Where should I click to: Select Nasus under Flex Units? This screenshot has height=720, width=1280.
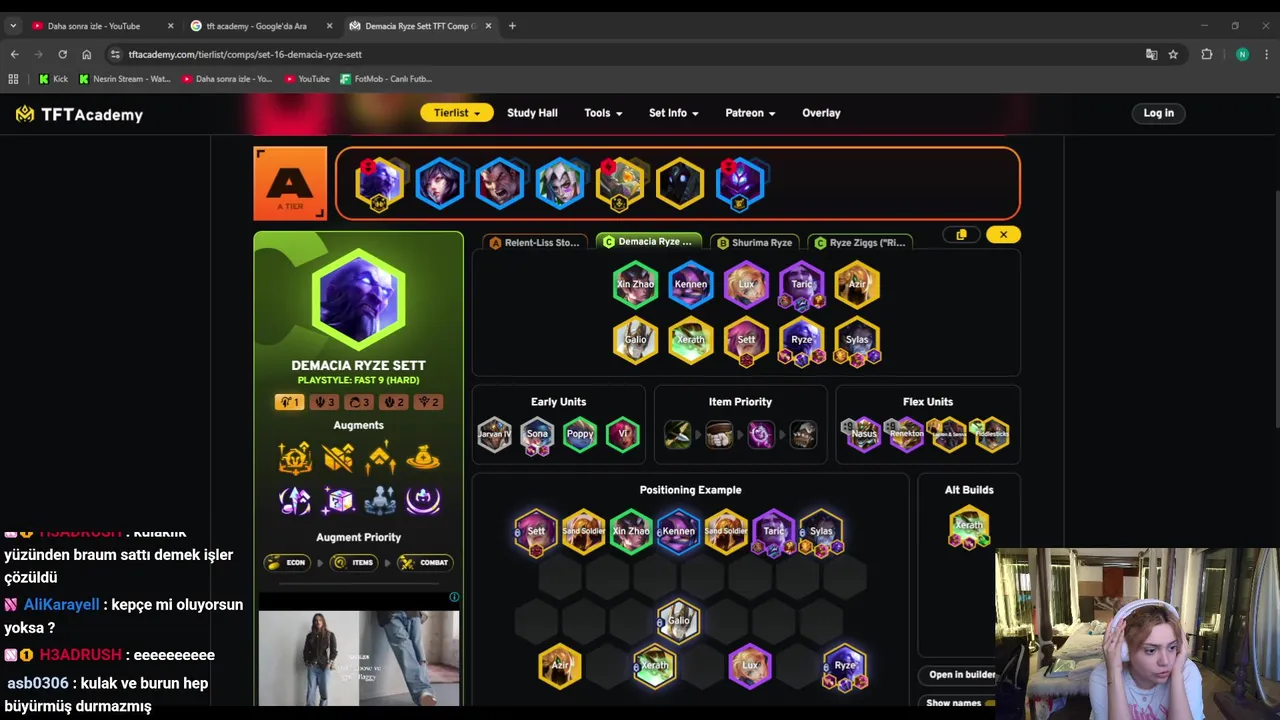tap(864, 434)
